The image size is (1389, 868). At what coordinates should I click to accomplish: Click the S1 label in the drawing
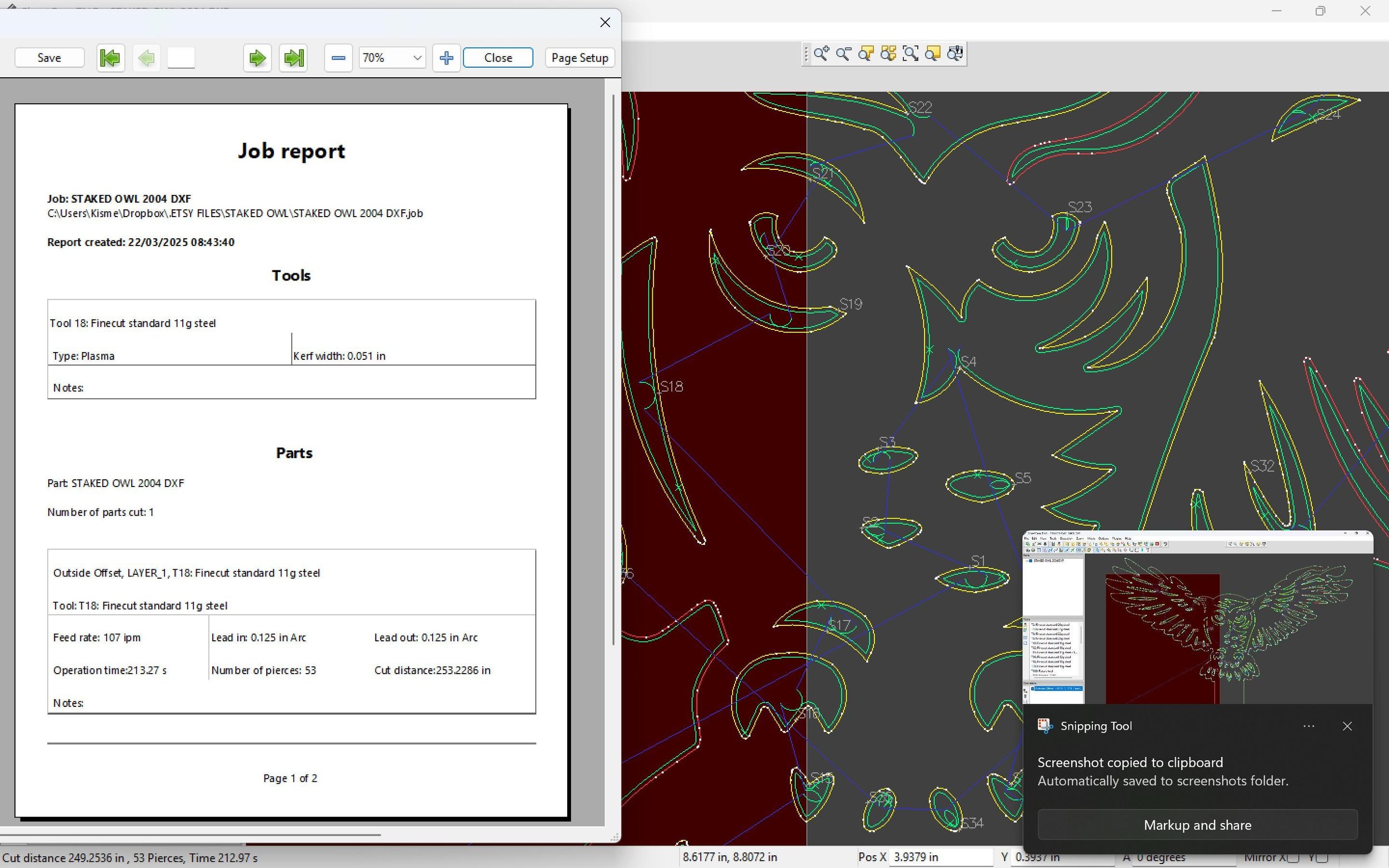point(978,560)
